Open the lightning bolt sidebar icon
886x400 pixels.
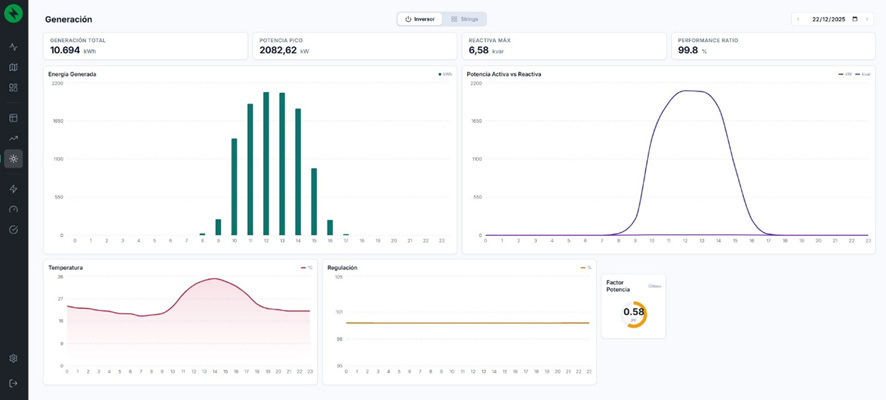point(13,189)
